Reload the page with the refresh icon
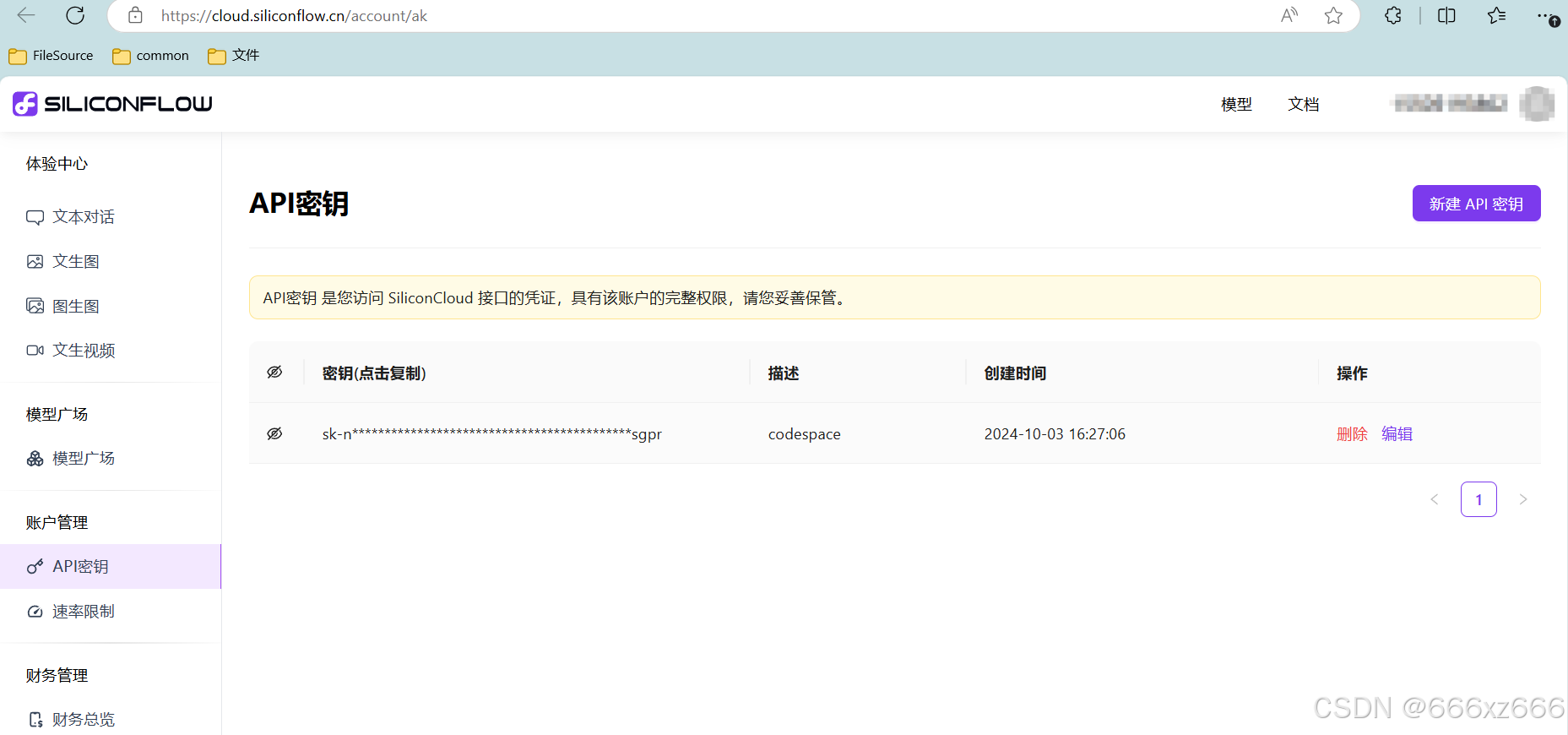The height and width of the screenshot is (735, 1568). coord(75,15)
